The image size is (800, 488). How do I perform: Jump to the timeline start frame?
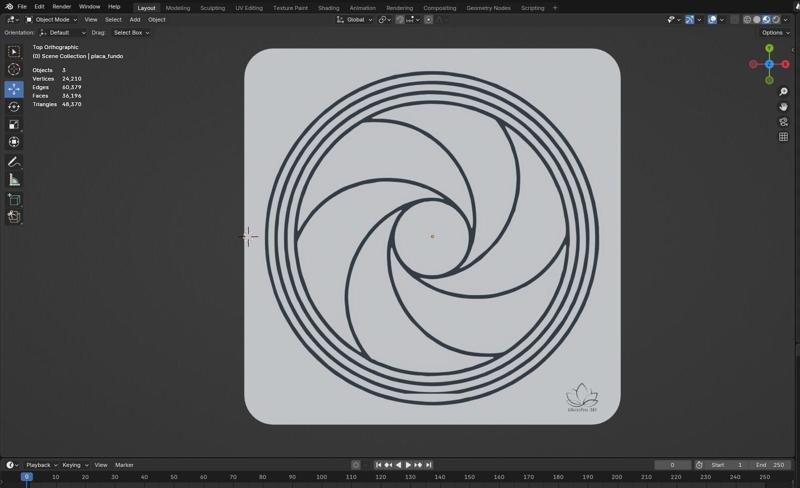tap(378, 465)
